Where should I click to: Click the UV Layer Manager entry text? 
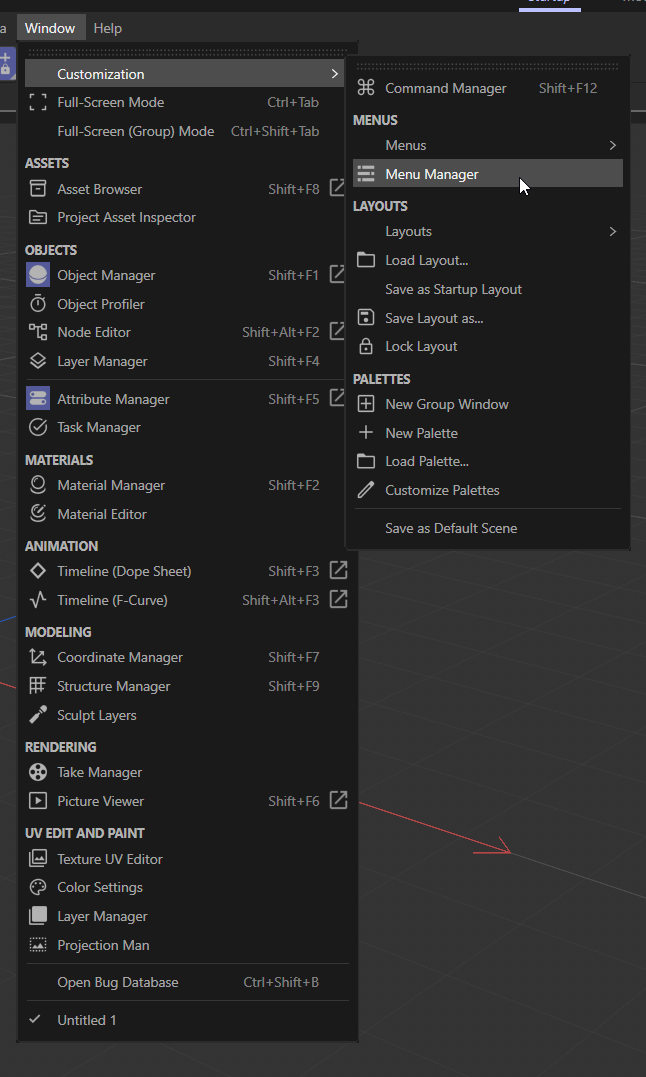[x=102, y=916]
